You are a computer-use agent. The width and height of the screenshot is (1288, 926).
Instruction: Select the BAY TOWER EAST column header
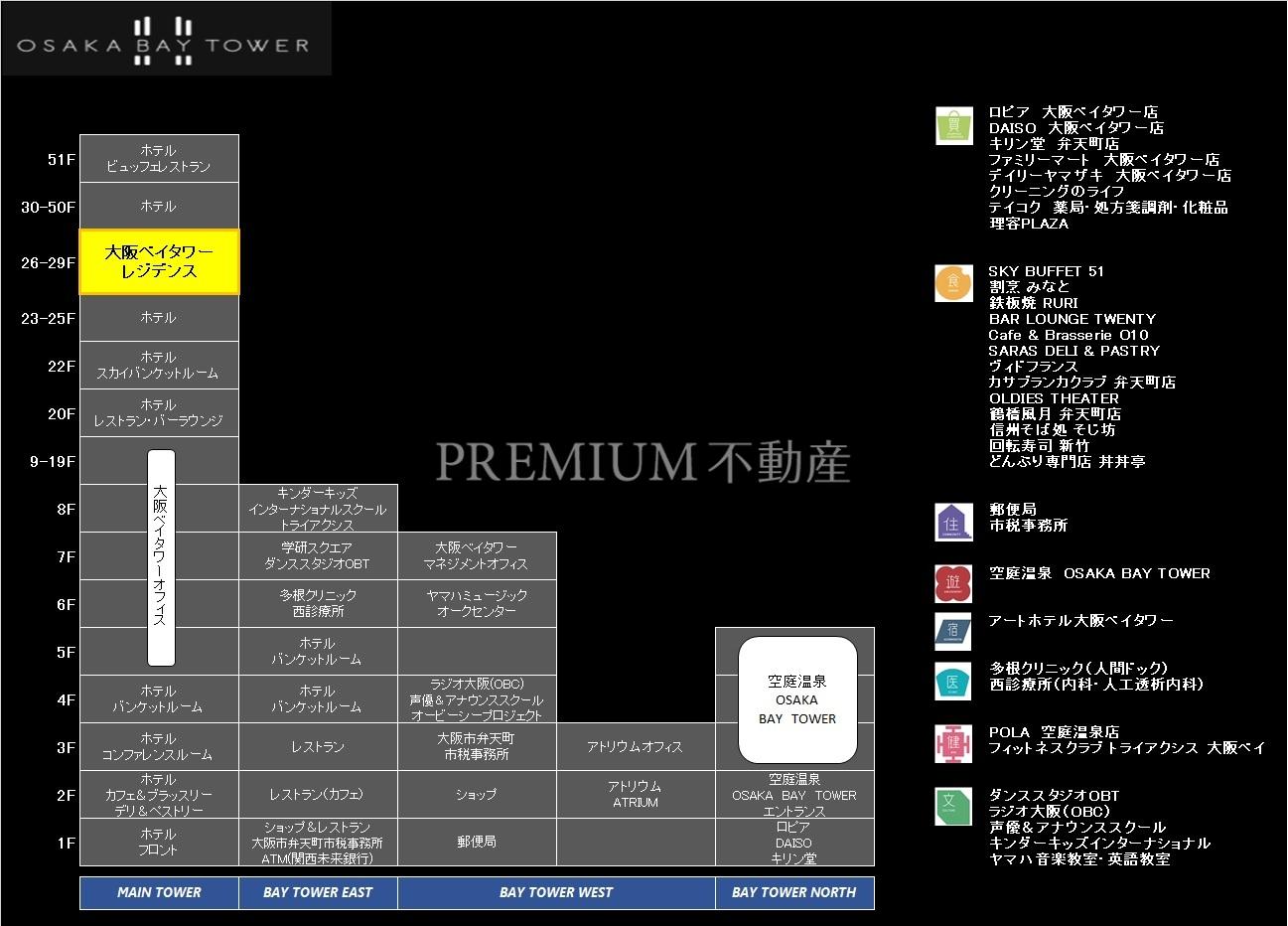pos(318,892)
